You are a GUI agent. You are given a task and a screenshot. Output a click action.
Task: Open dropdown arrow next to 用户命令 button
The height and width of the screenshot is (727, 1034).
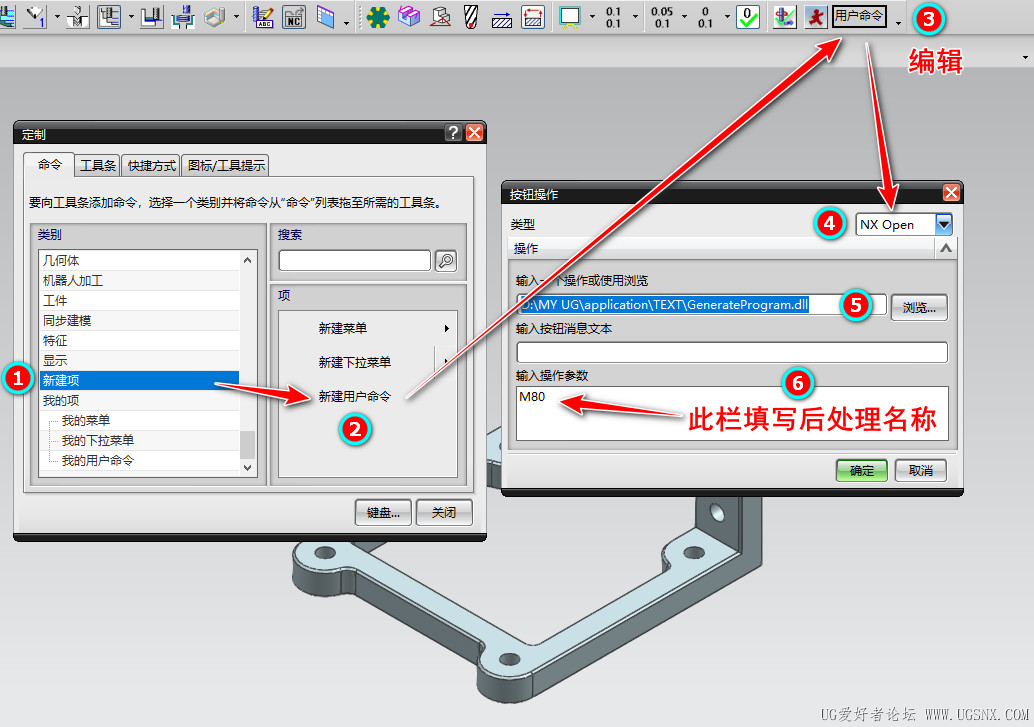[x=898, y=24]
